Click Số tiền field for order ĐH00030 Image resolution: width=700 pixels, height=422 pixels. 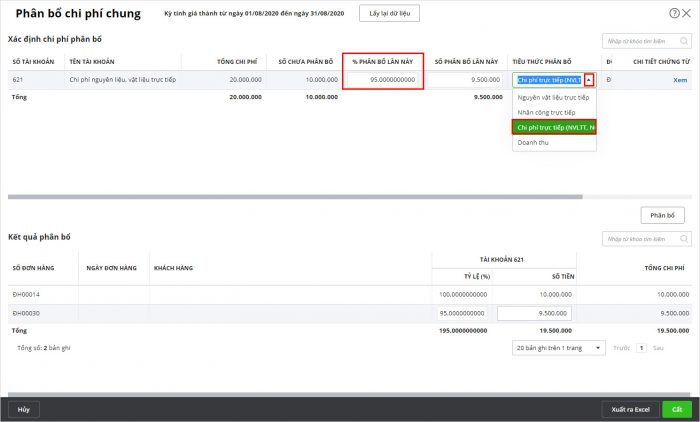(x=533, y=313)
